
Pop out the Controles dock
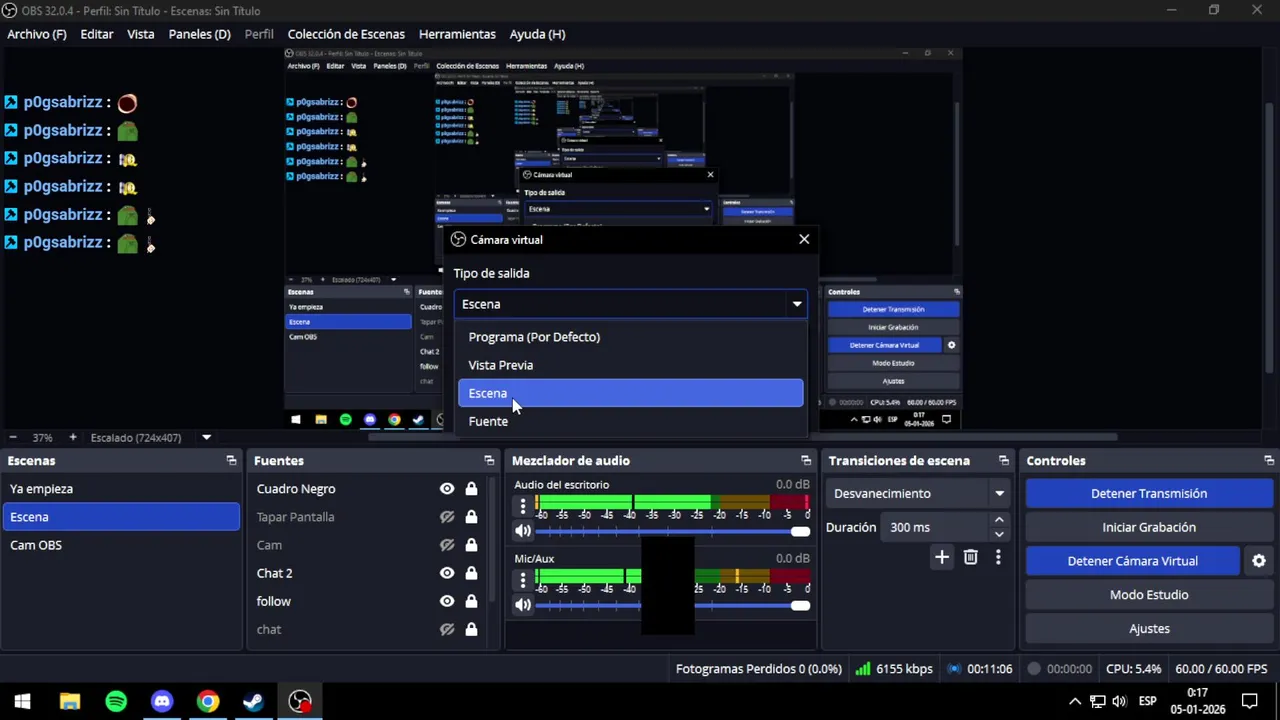[1269, 461]
